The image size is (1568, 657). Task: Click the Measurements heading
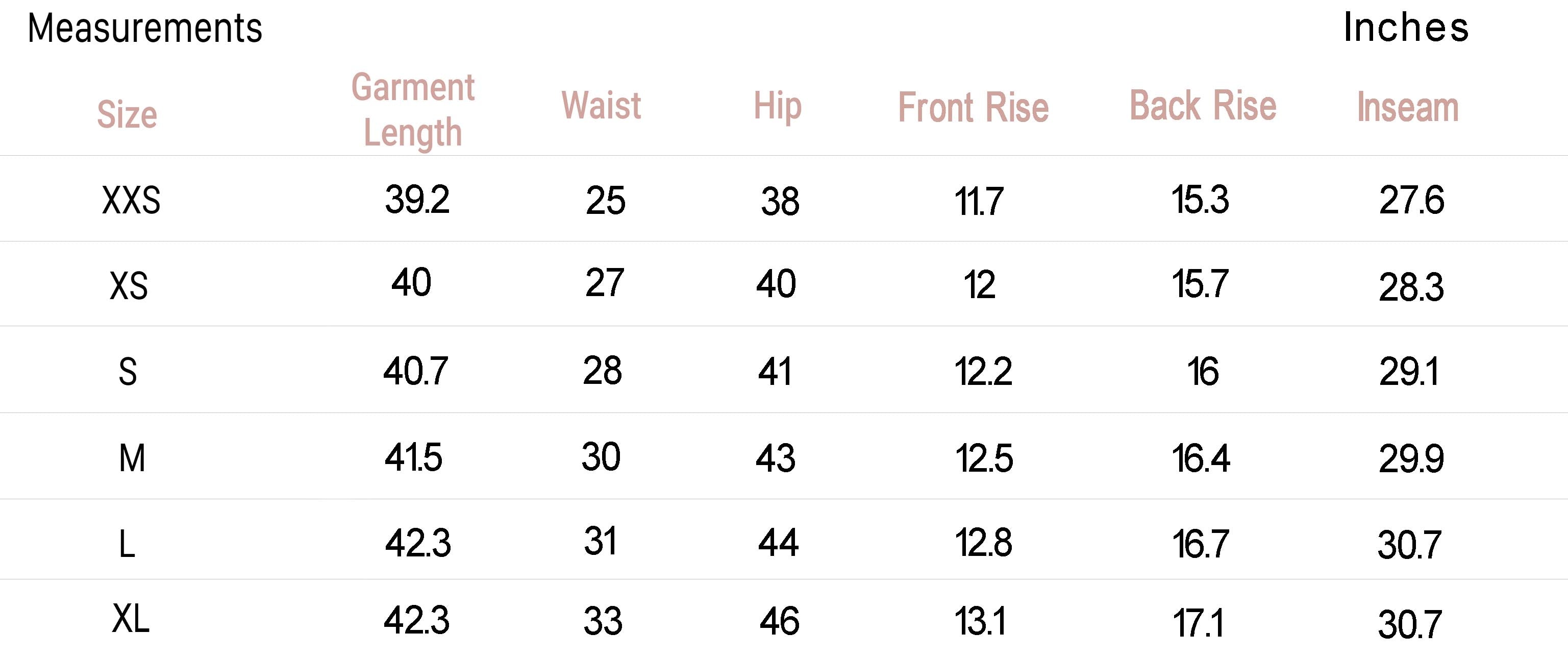pyautogui.click(x=145, y=28)
